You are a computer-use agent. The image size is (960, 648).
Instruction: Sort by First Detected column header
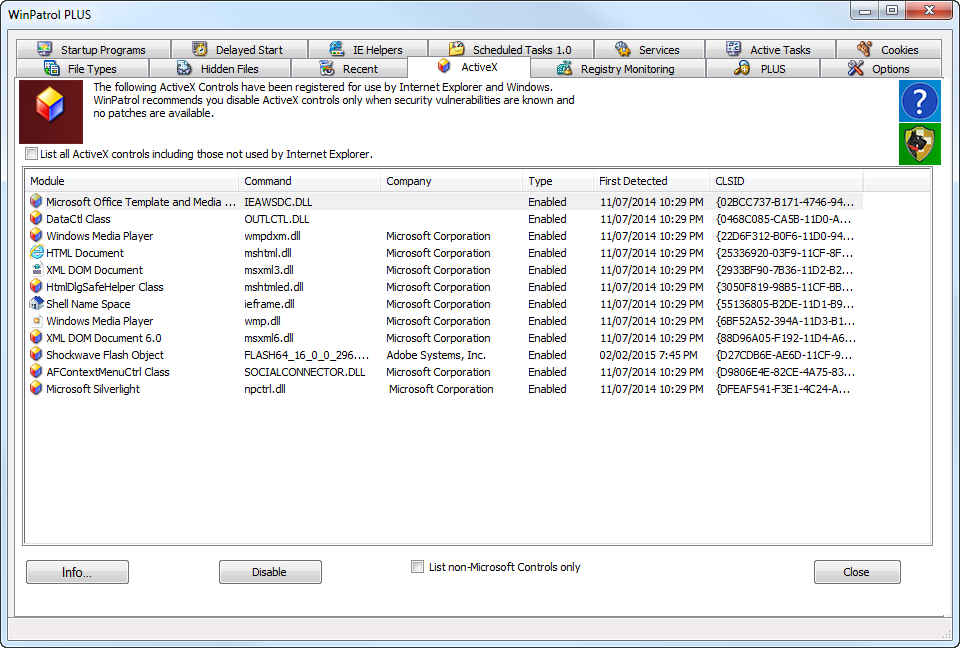[x=651, y=181]
